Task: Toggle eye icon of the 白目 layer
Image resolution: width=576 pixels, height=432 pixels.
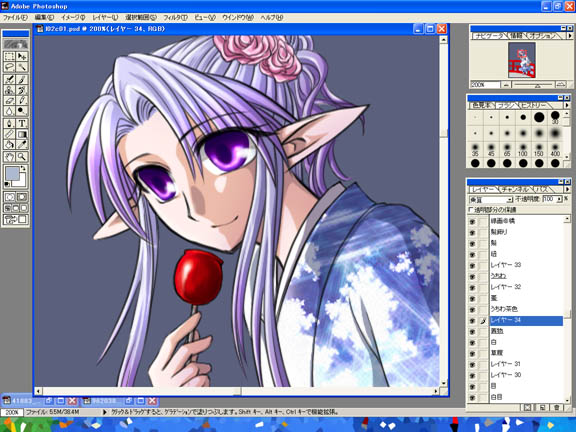Action: 473,397
